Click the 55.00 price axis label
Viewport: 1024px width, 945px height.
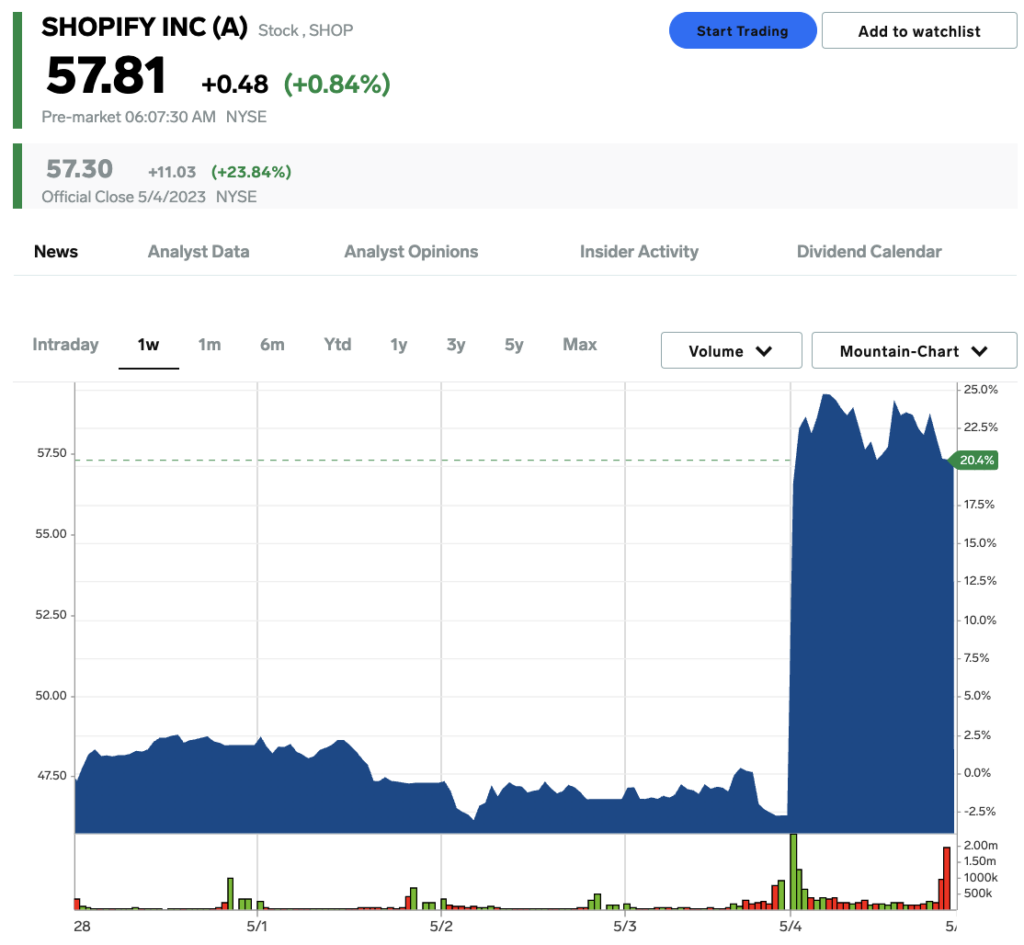tap(51, 534)
